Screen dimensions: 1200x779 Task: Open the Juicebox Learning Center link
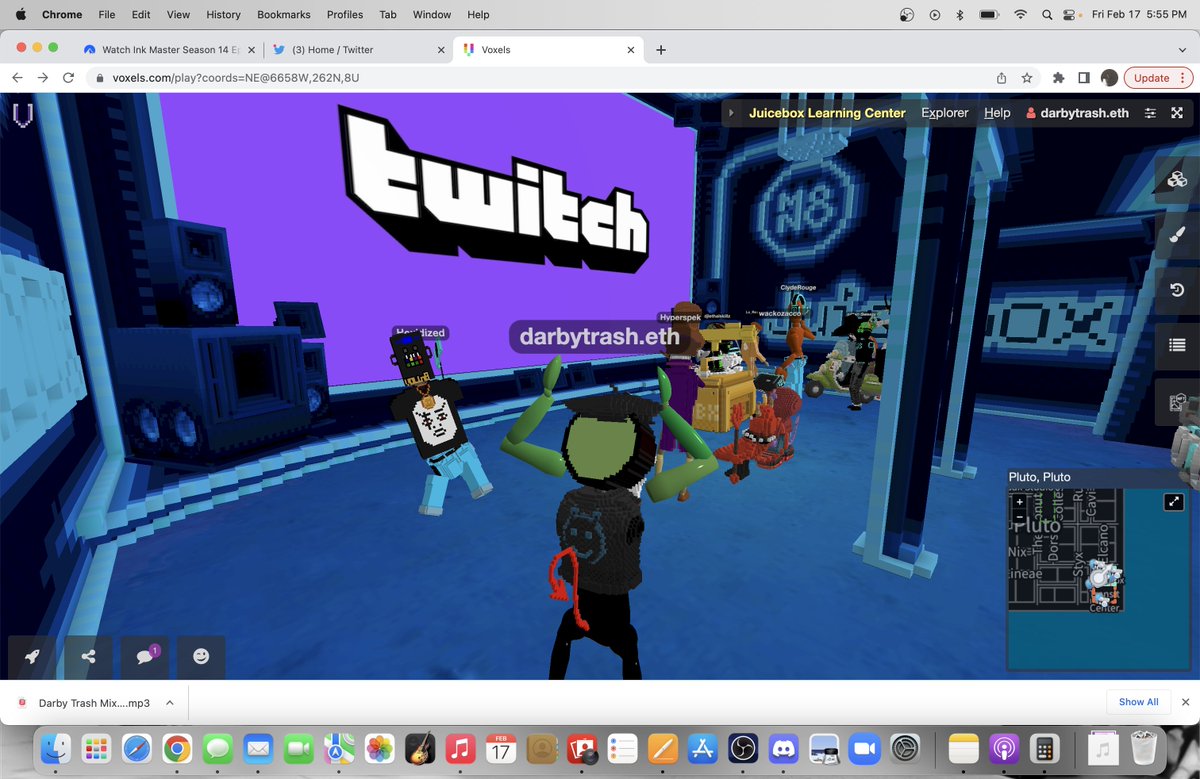click(827, 113)
